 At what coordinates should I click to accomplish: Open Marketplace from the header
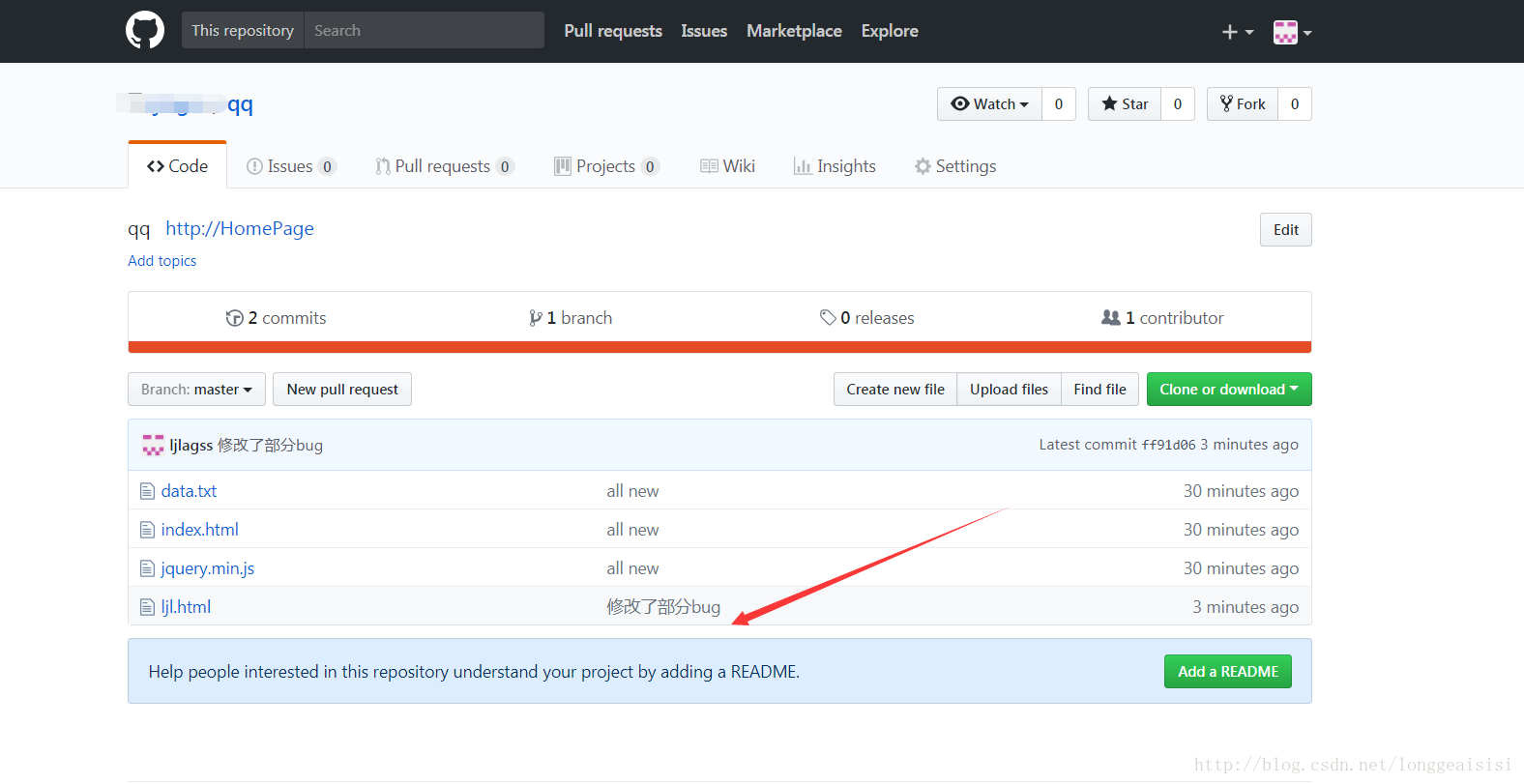(794, 31)
